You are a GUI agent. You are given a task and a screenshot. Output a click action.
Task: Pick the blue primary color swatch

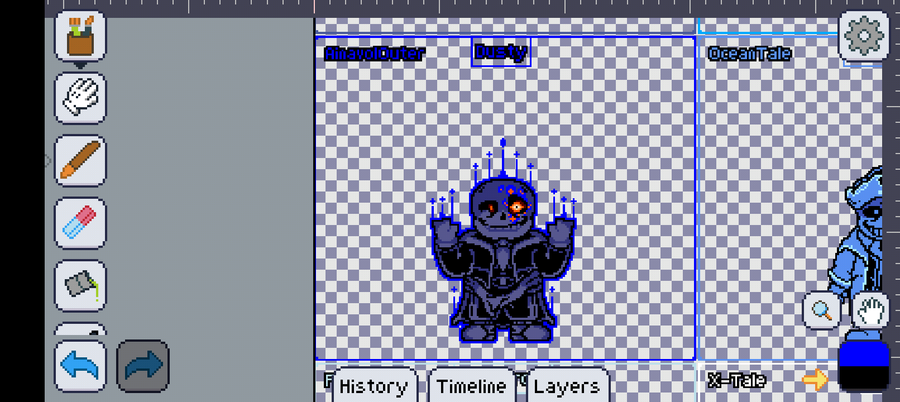[864, 353]
